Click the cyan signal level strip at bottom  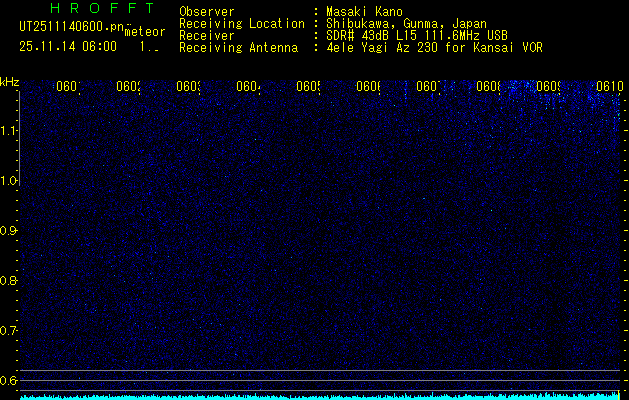(x=320, y=397)
